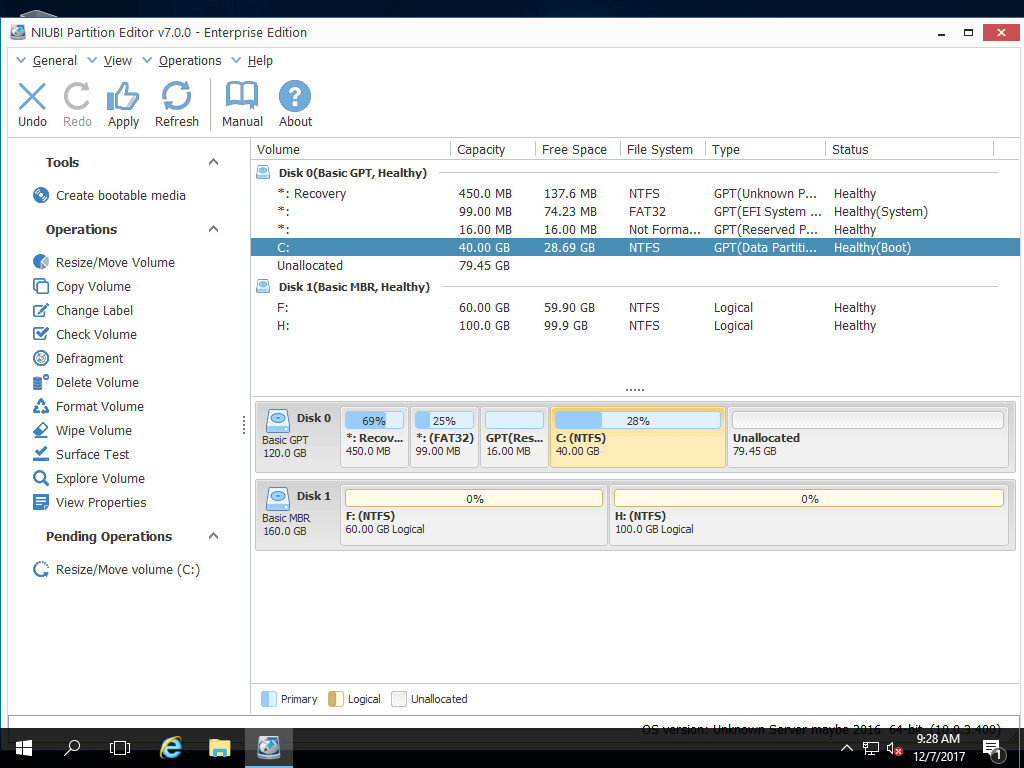Sort by the Capacity column header
The image size is (1024, 768).
coord(492,150)
